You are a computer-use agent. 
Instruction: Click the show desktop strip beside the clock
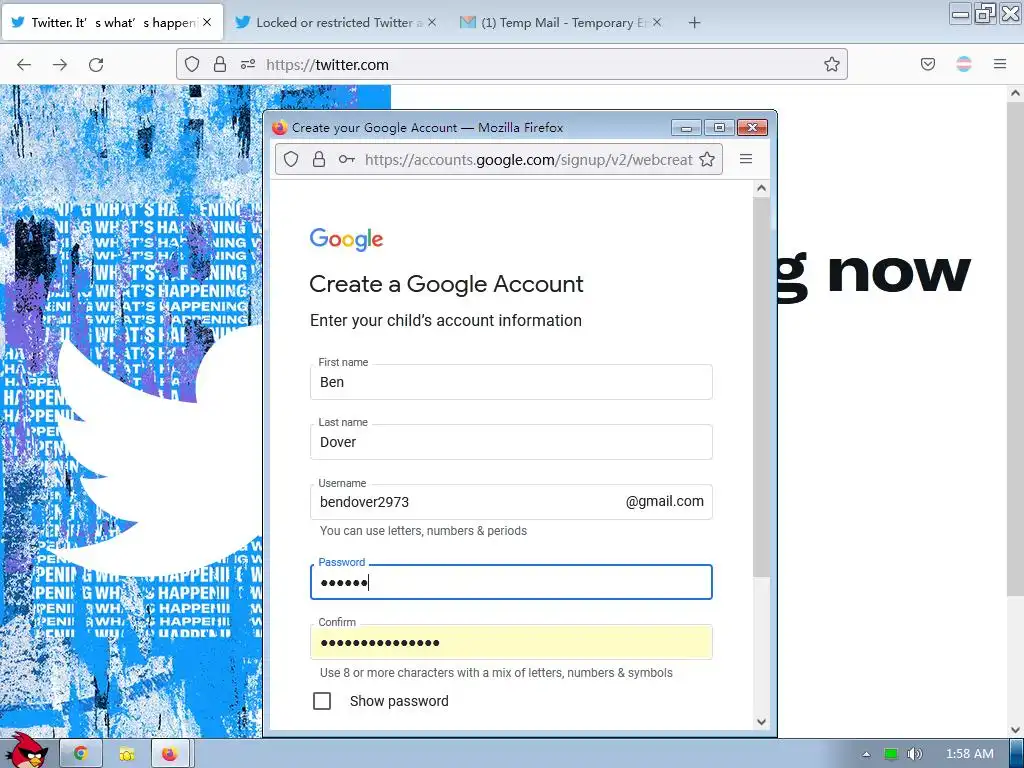coord(1016,754)
